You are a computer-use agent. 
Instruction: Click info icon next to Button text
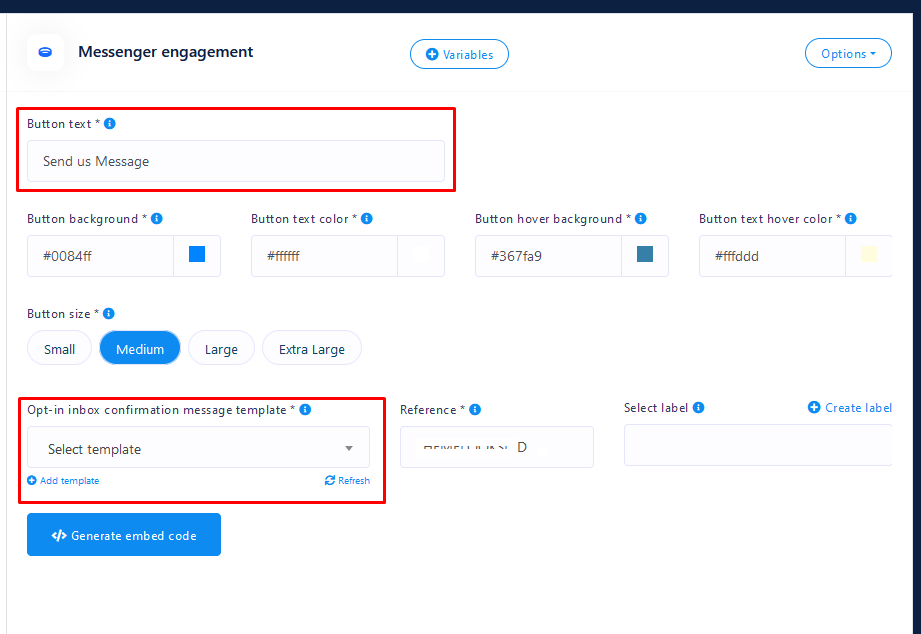(x=110, y=124)
